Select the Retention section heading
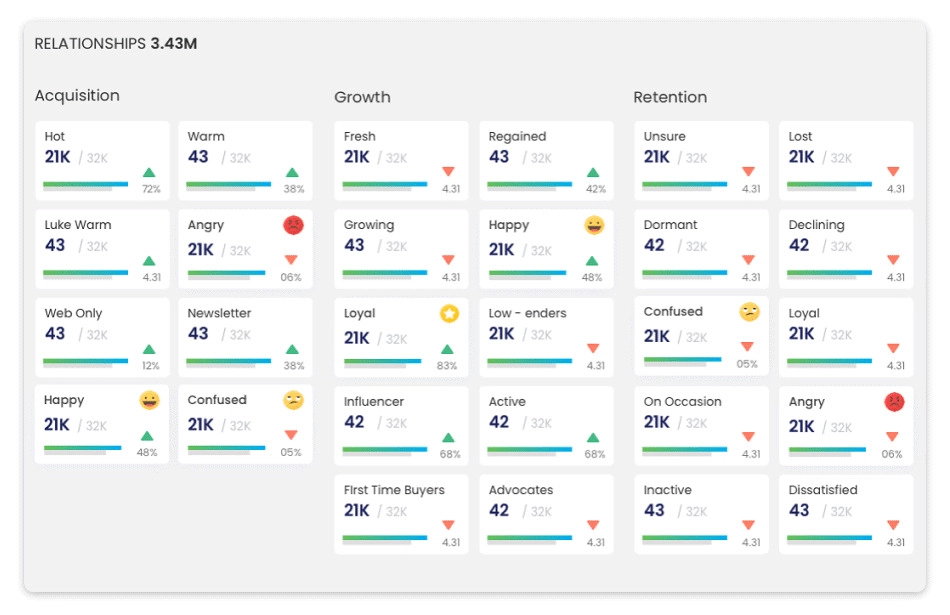Viewport: 950px width, 615px height. [670, 97]
